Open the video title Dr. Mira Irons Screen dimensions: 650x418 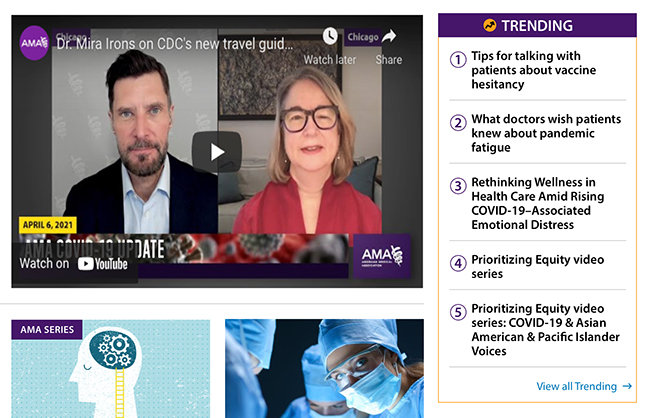click(x=175, y=44)
